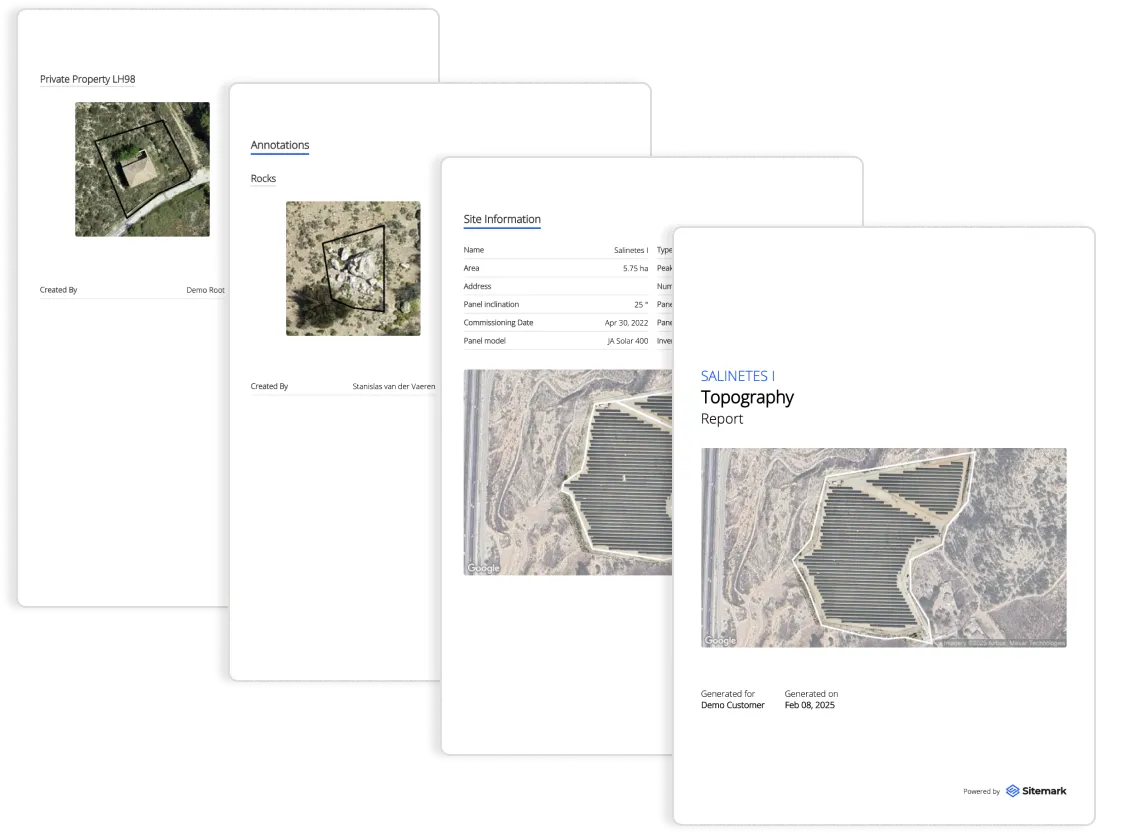Select Stanislas van der Vaeren creator name
The height and width of the screenshot is (834, 1128).
(x=394, y=386)
